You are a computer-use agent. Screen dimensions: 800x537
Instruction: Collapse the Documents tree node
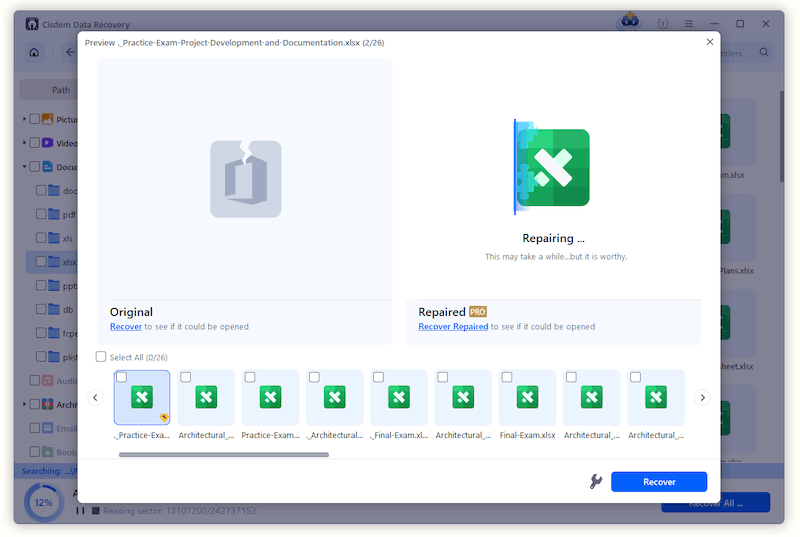click(24, 167)
